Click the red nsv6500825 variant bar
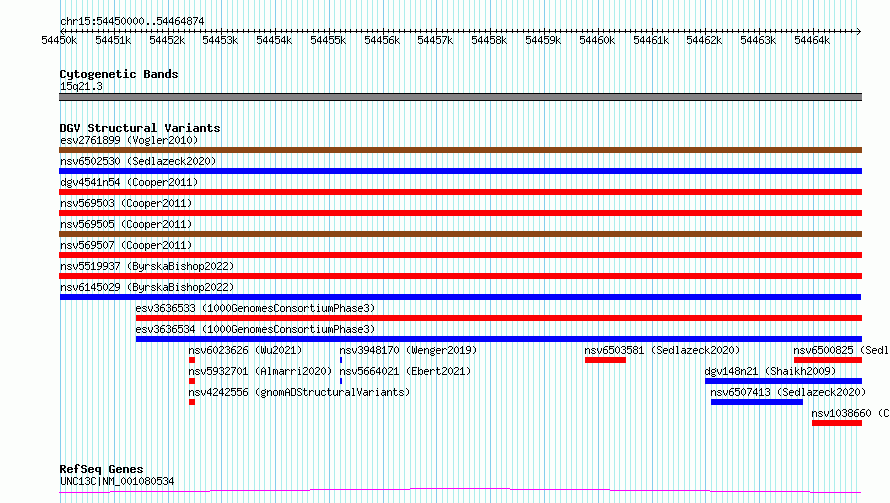 (x=828, y=360)
